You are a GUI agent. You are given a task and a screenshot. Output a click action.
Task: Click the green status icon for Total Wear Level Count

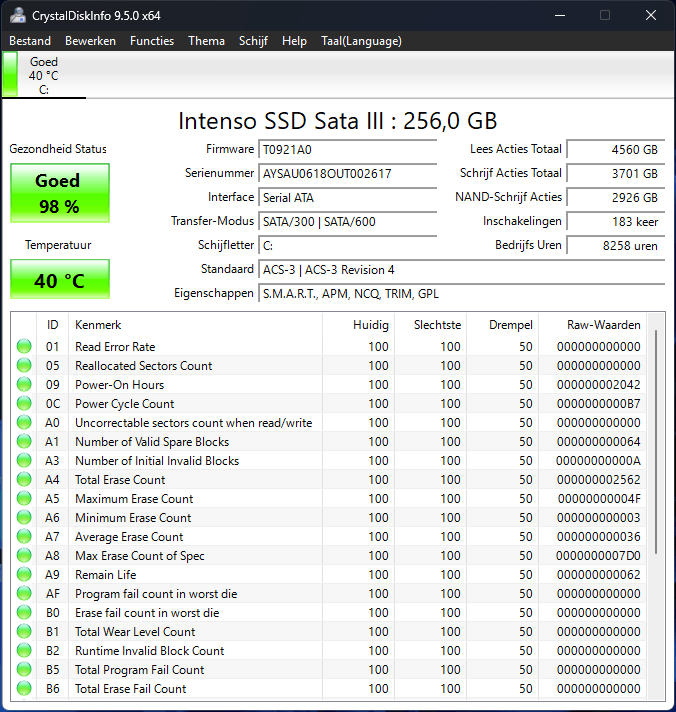click(24, 632)
